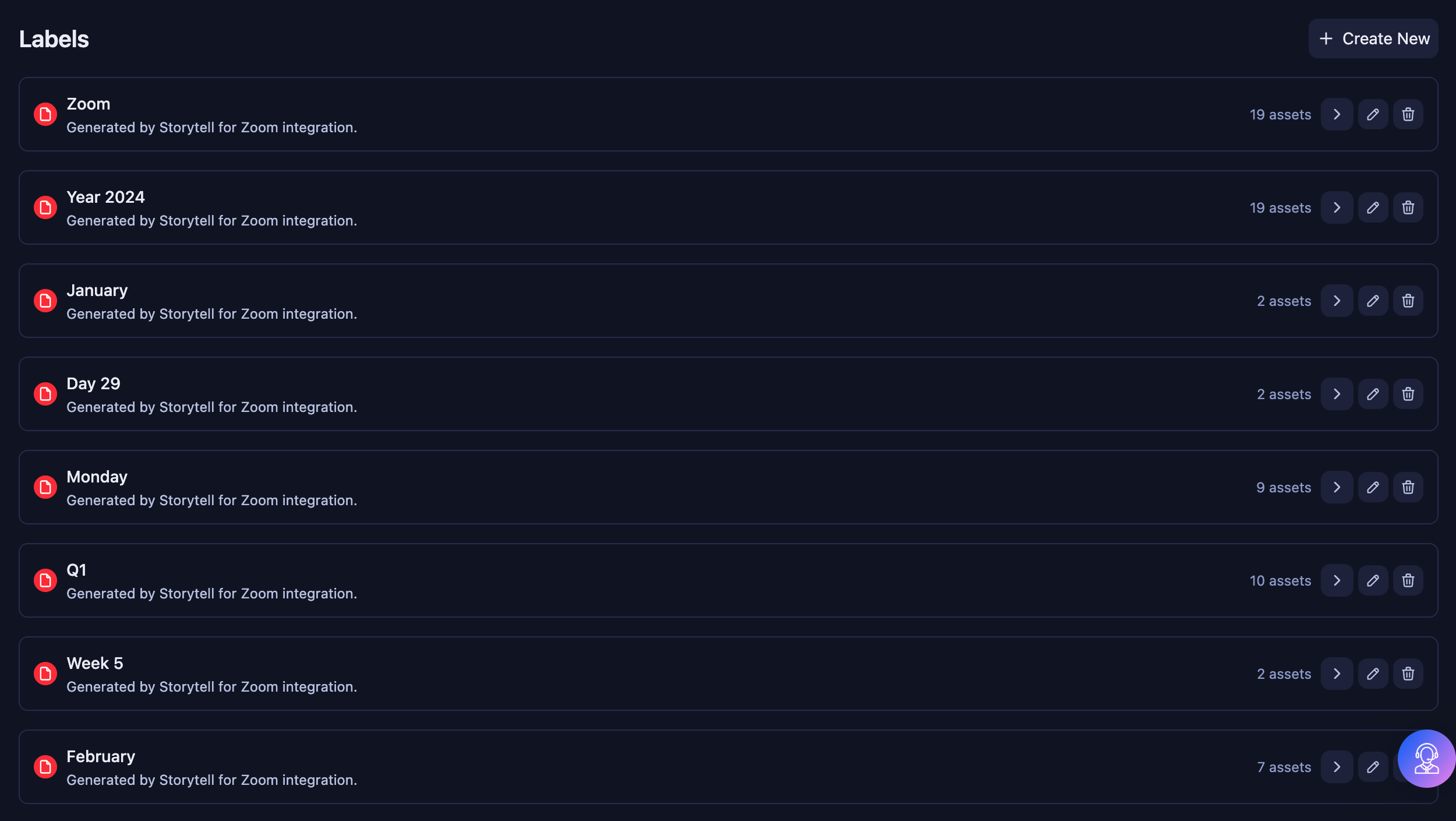Edit the February label
The width and height of the screenshot is (1456, 821).
click(1373, 767)
